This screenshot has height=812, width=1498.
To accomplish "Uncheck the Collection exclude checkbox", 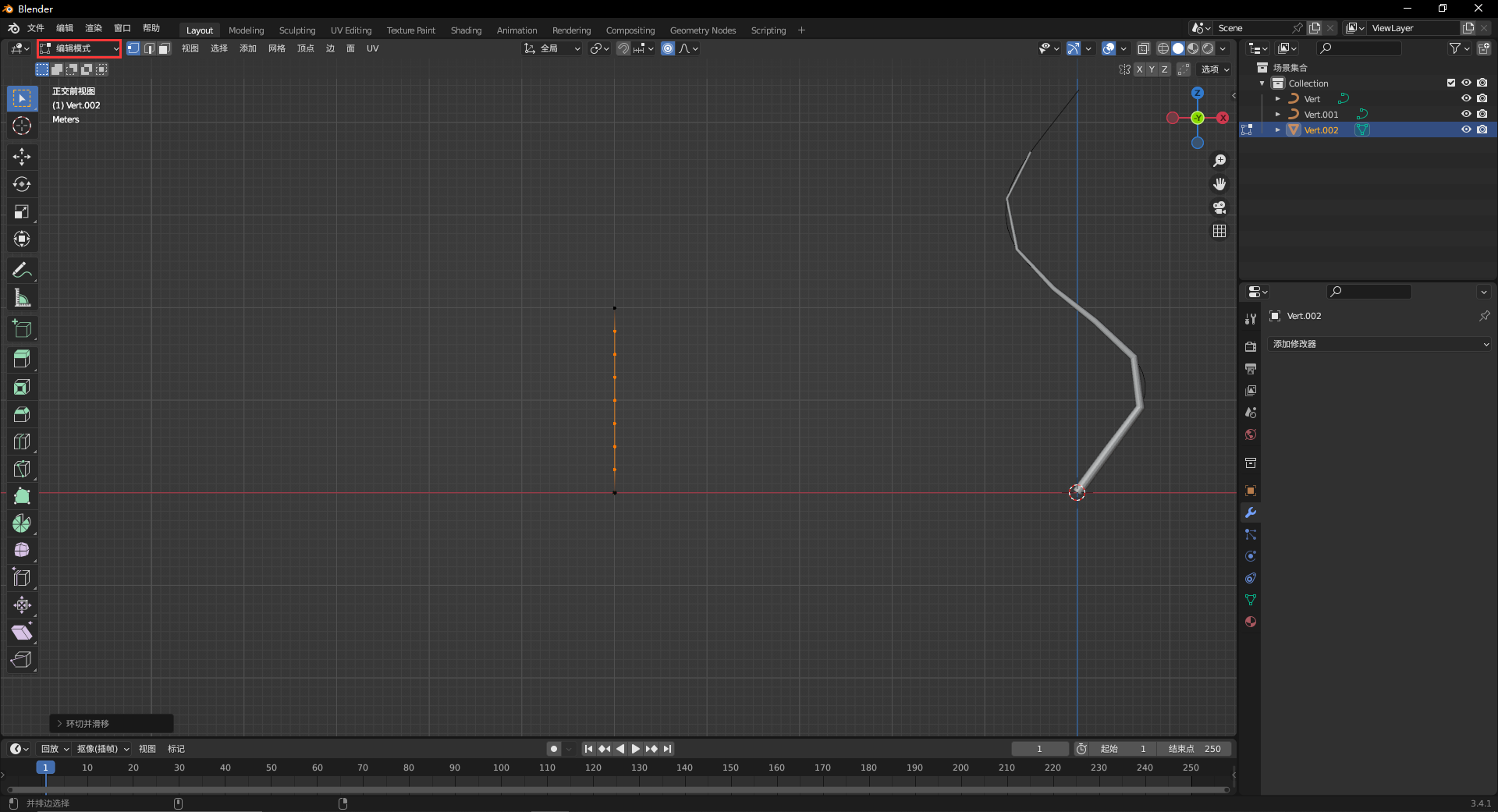I will (x=1451, y=83).
